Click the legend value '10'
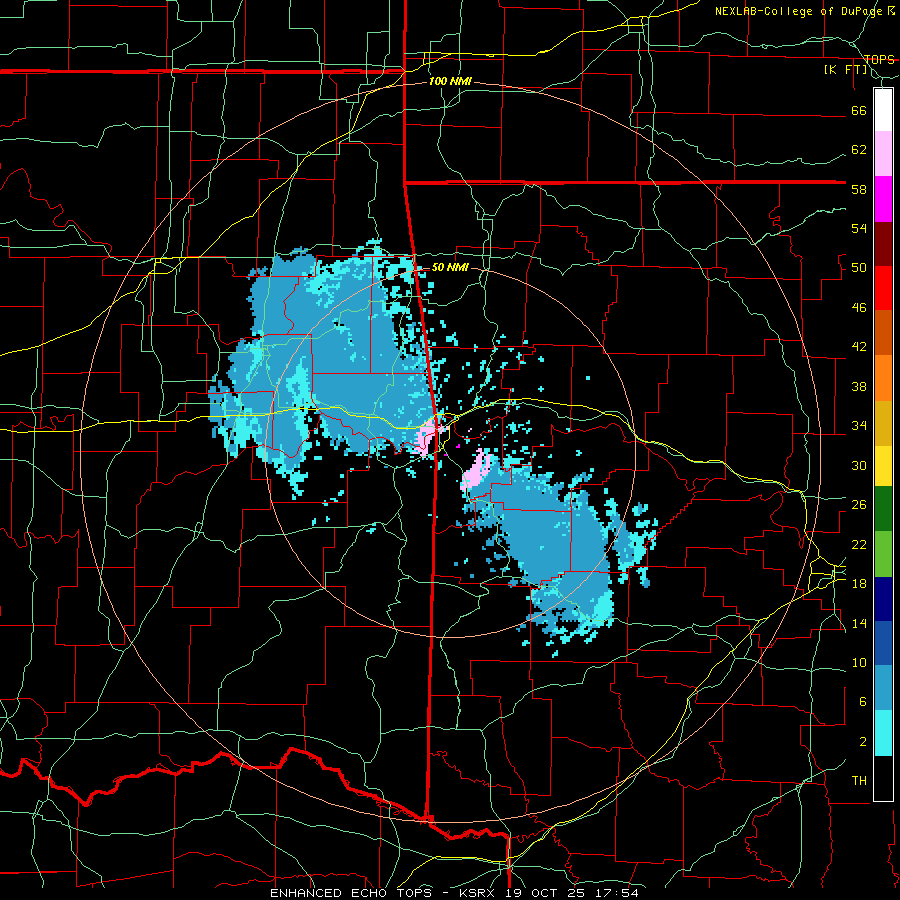This screenshot has height=900, width=900. click(x=859, y=662)
